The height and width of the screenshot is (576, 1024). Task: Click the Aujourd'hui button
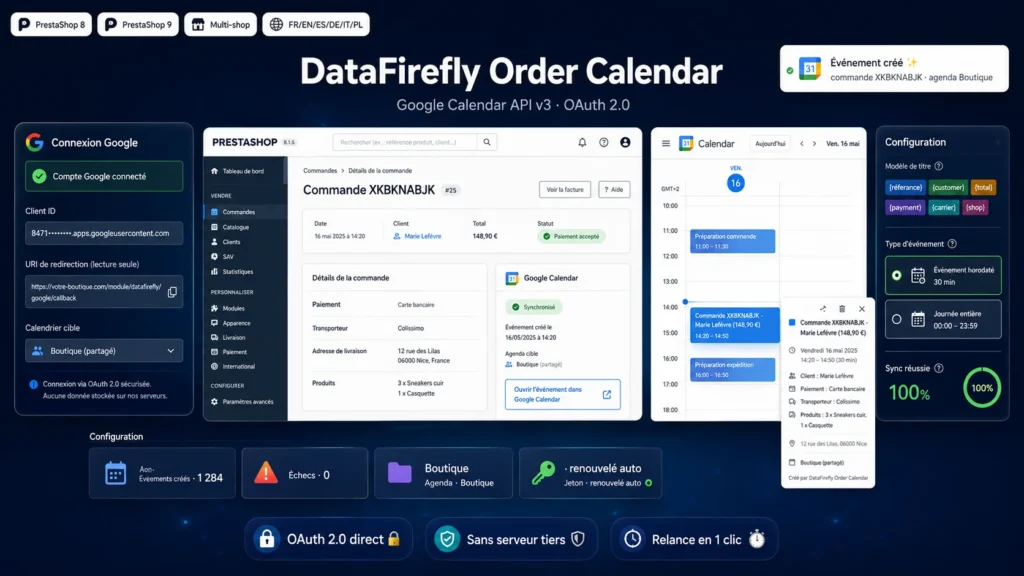tap(770, 144)
